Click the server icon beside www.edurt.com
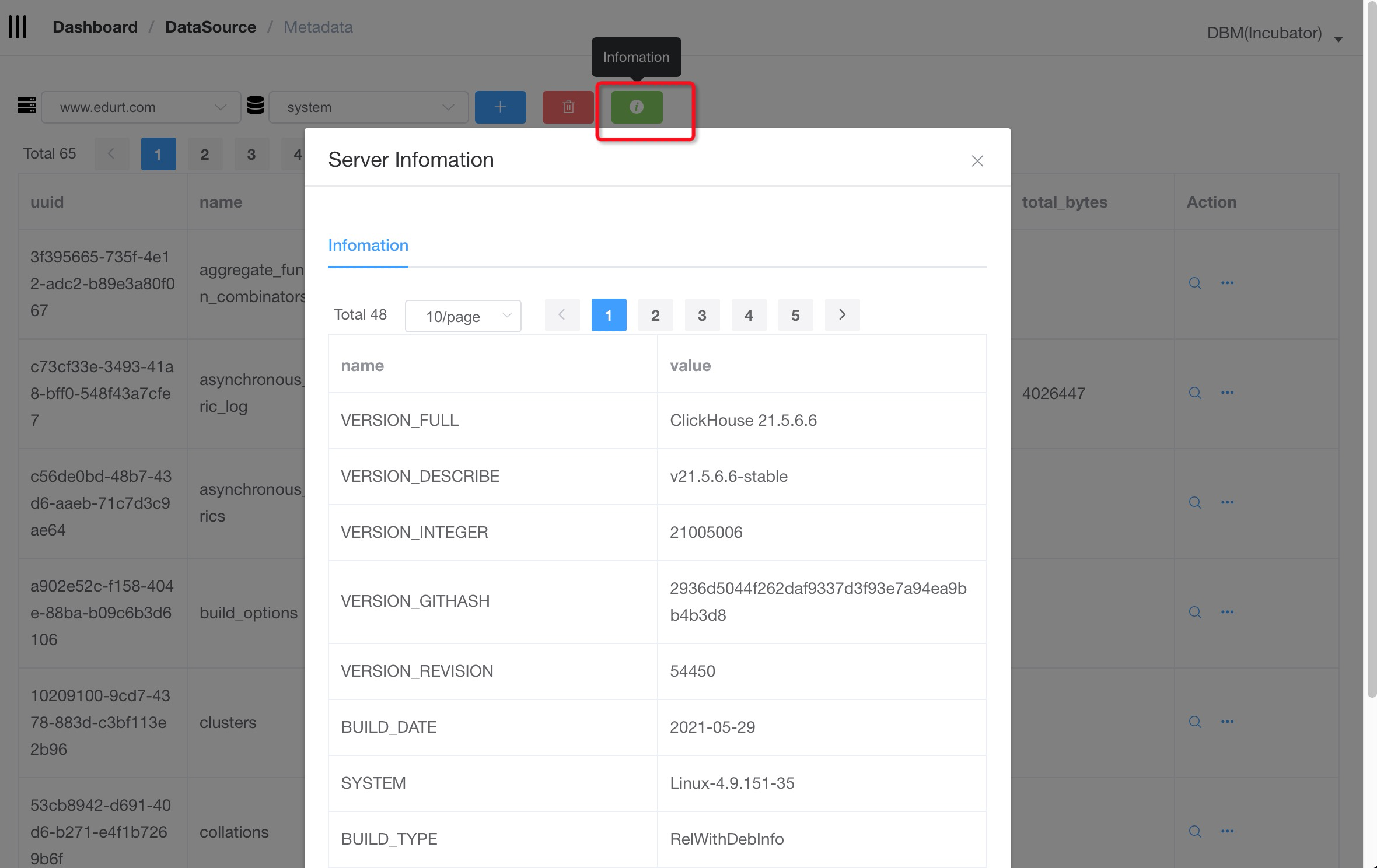 tap(27, 106)
